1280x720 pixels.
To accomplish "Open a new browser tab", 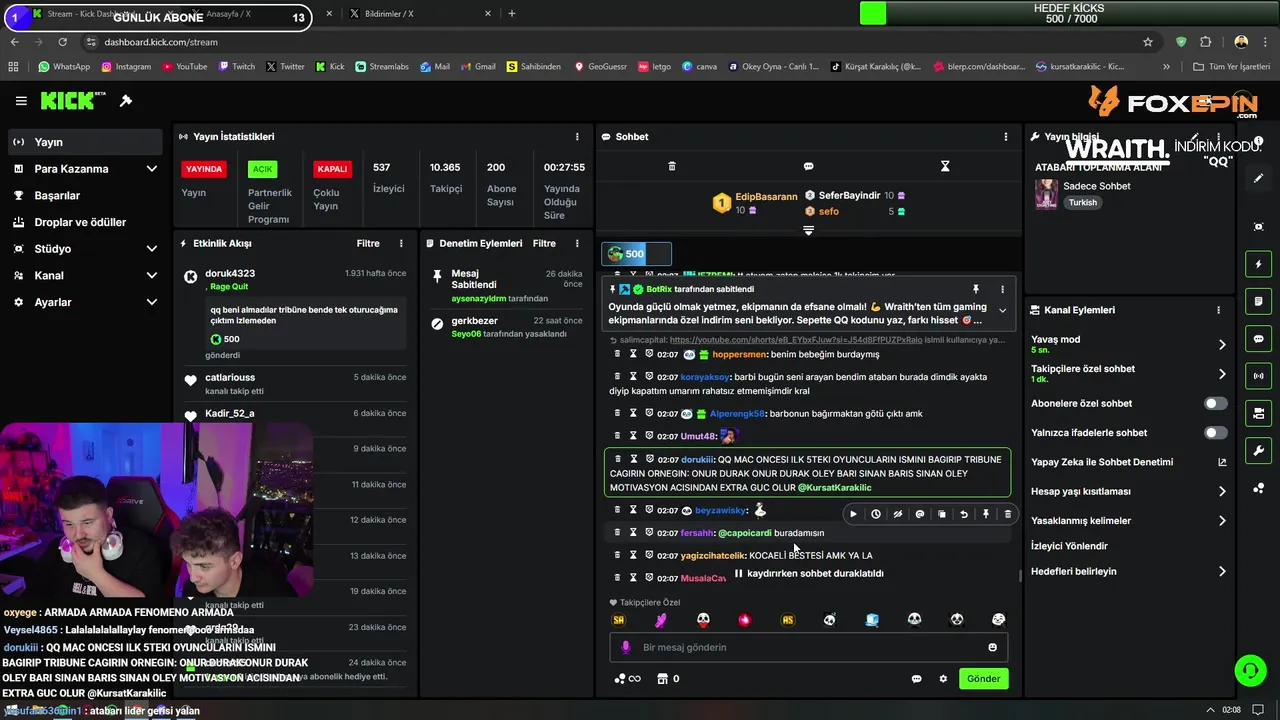I will pyautogui.click(x=512, y=14).
